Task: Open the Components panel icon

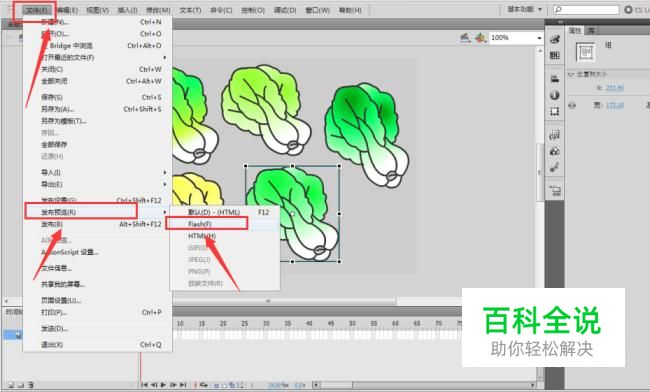Action: (555, 151)
